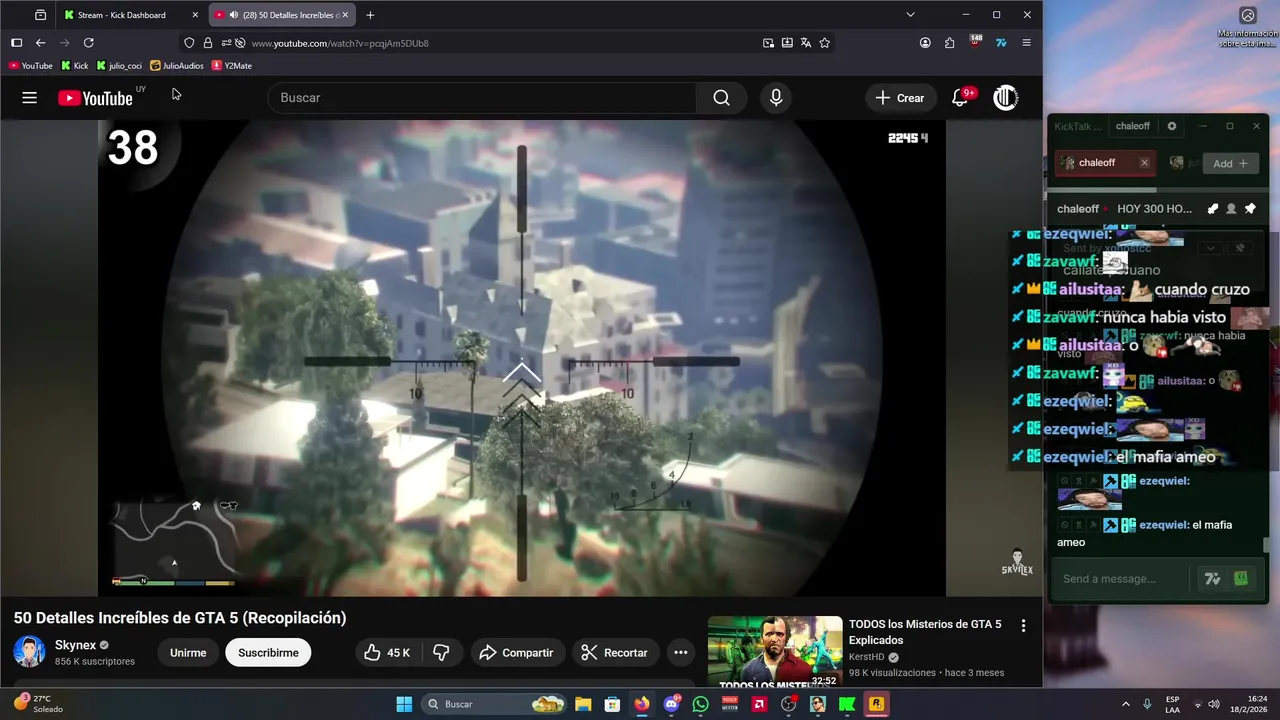Open the YouTube bookmark in the bookmarks bar
Image resolution: width=1280 pixels, height=720 pixels.
pyautogui.click(x=31, y=66)
